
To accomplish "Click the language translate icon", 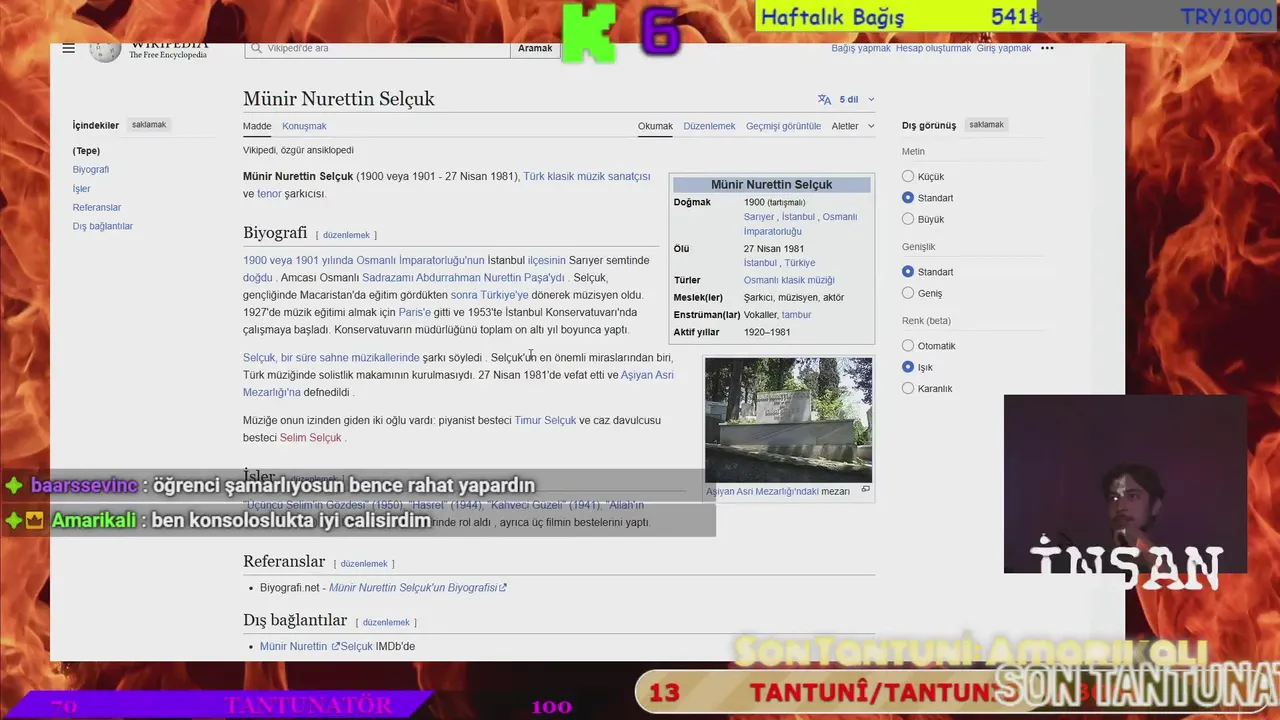I will (x=824, y=99).
